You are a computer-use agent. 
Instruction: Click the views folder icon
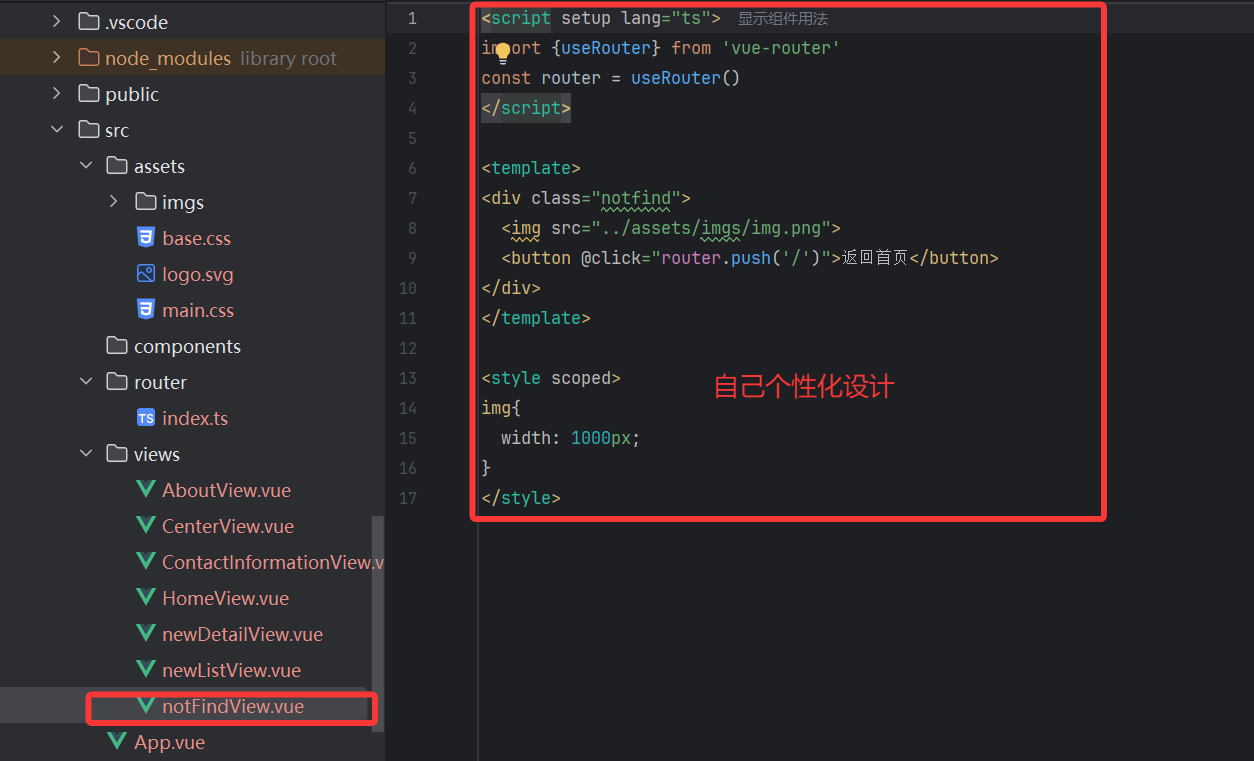coord(117,454)
